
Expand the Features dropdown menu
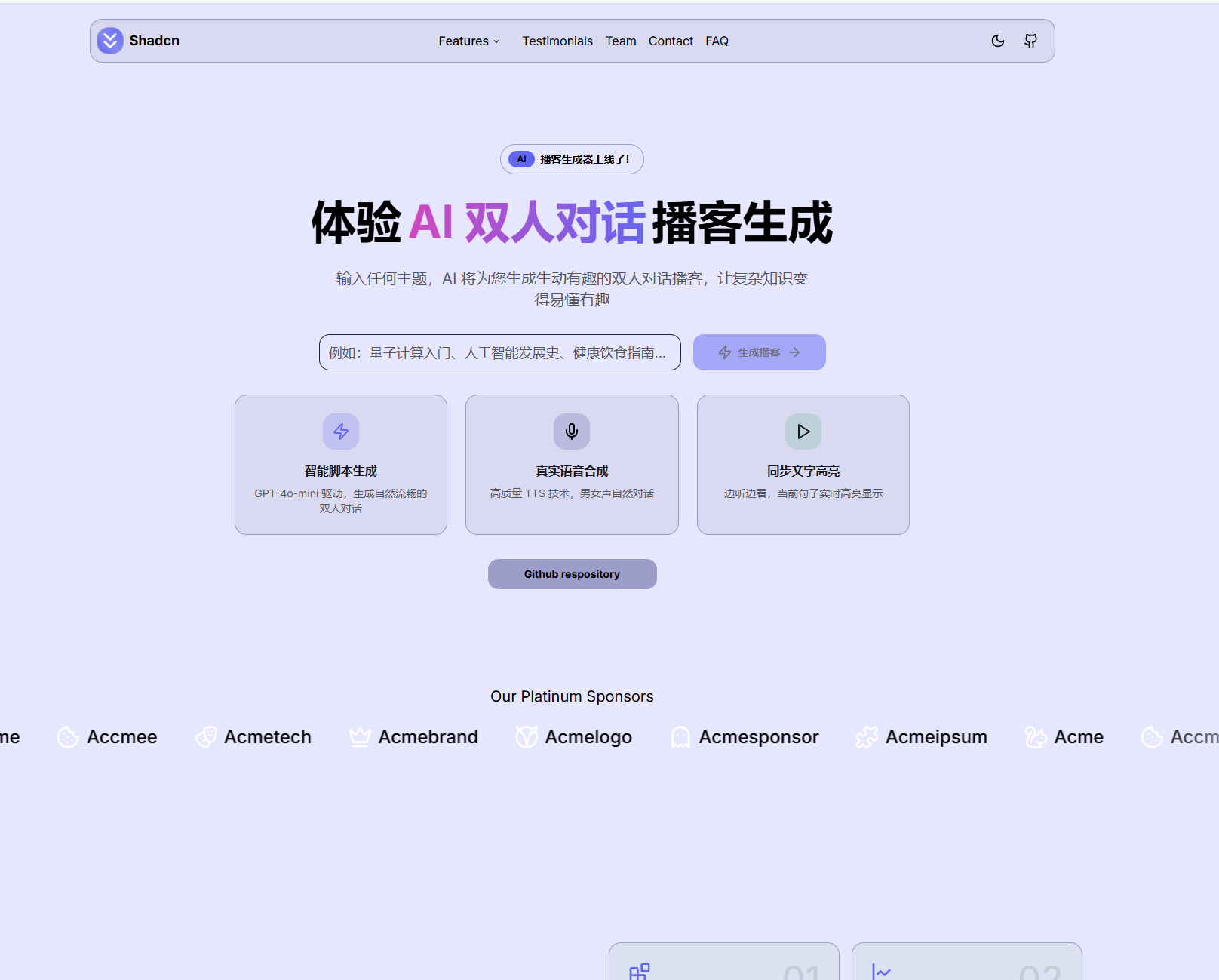pos(469,41)
